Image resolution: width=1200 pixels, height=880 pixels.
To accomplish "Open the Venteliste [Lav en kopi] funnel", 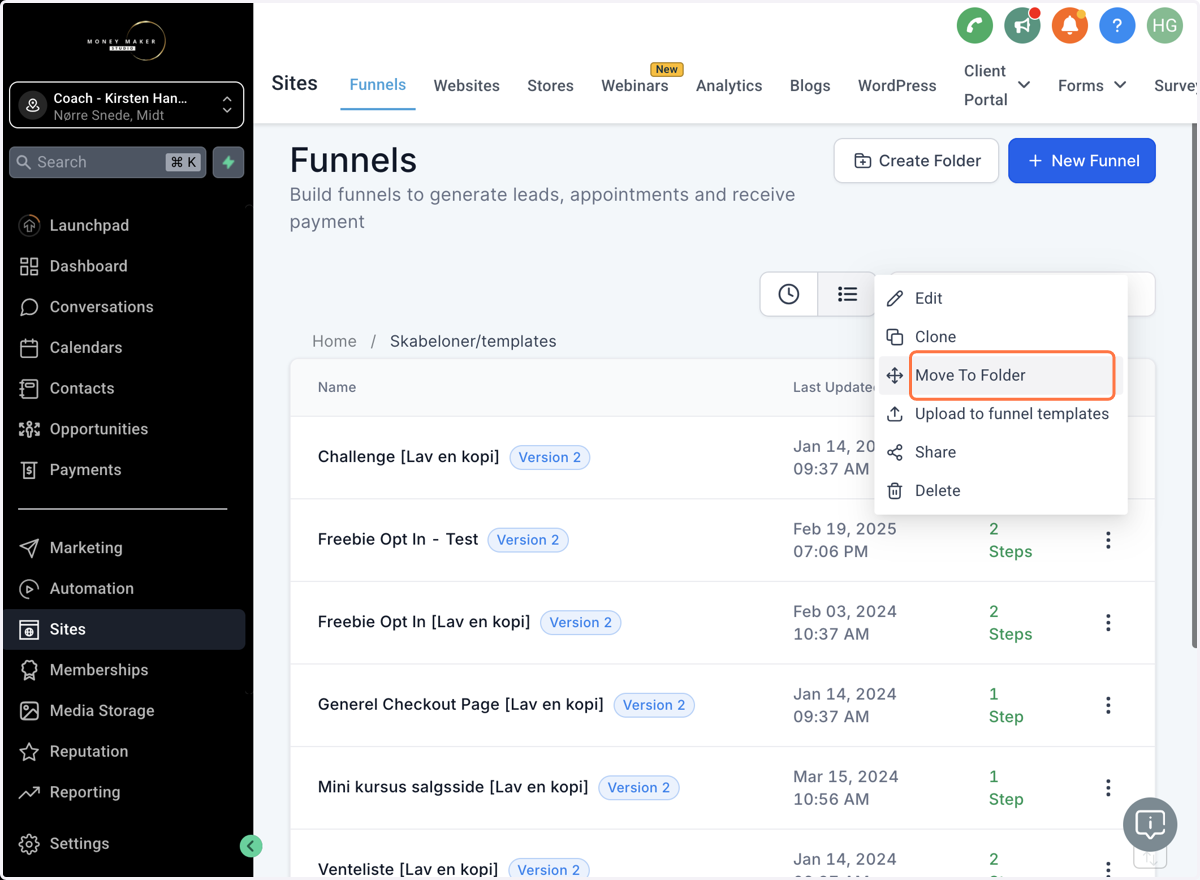I will [408, 869].
